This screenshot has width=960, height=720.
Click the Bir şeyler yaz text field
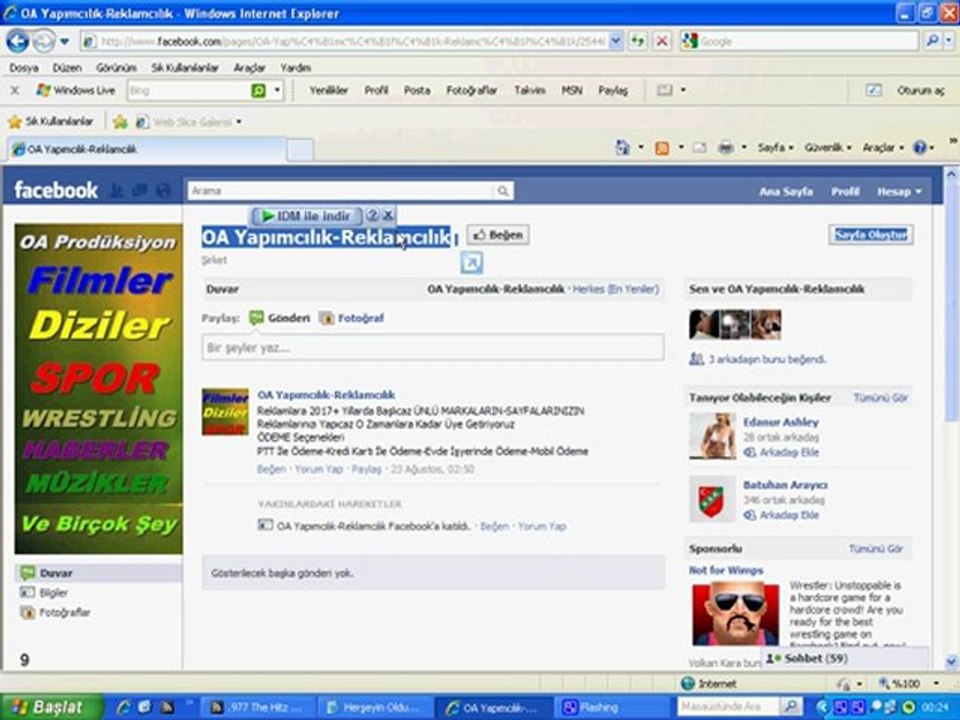tap(433, 348)
